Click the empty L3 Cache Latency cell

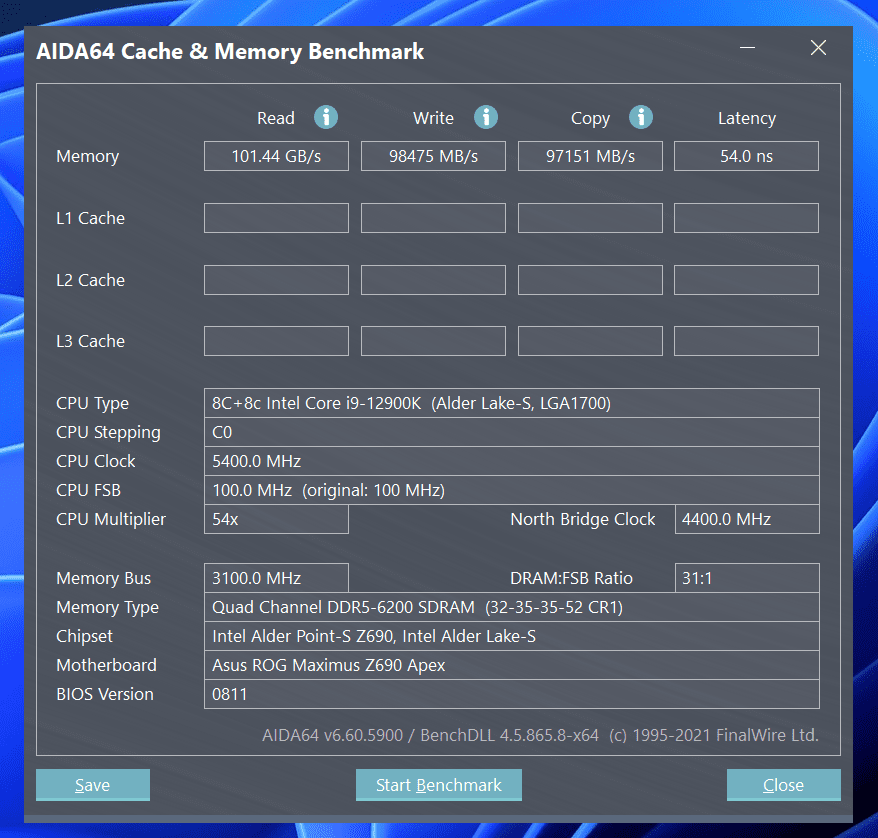coord(746,341)
